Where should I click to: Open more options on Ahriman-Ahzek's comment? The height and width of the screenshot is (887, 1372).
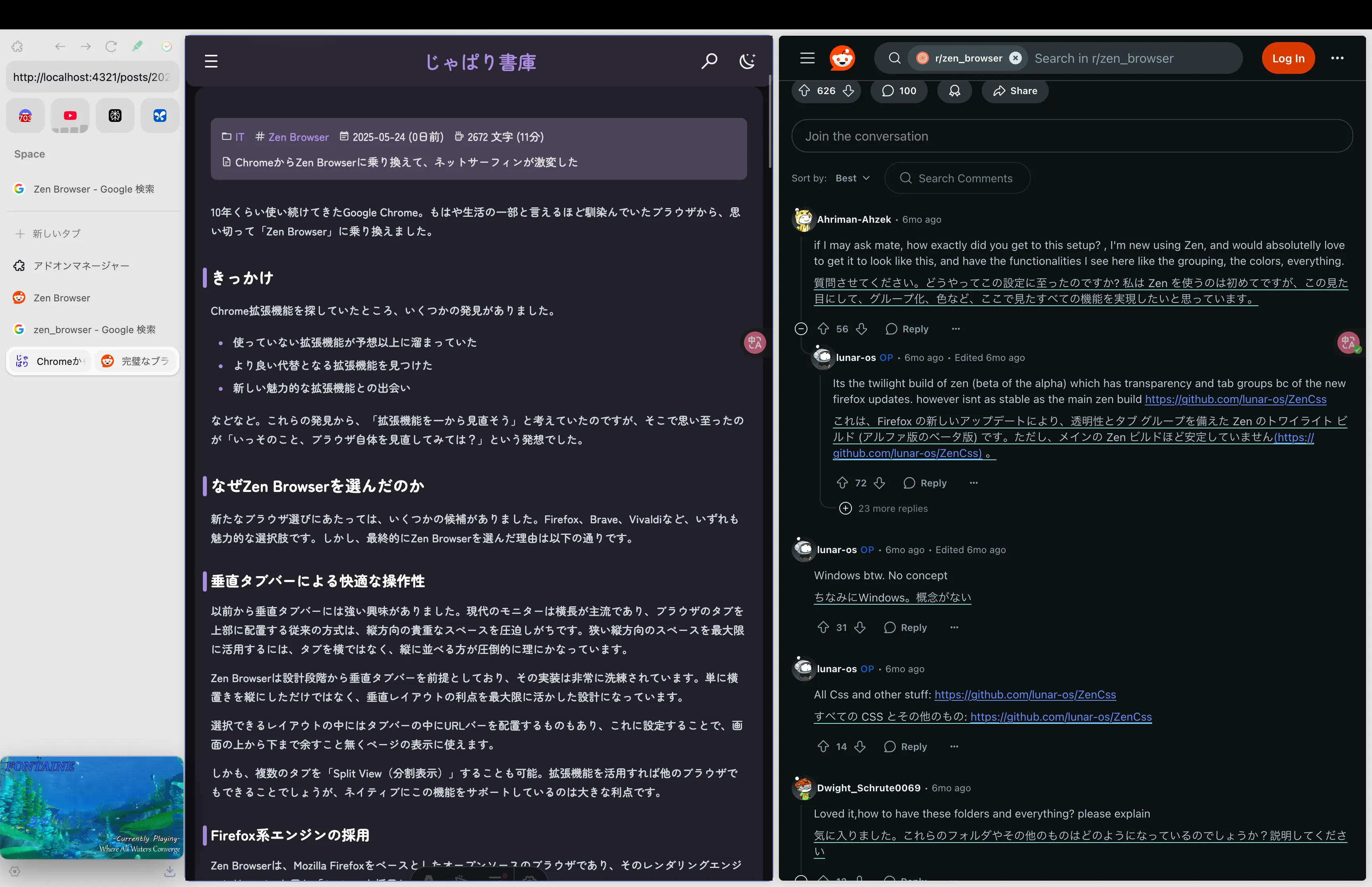pos(956,328)
